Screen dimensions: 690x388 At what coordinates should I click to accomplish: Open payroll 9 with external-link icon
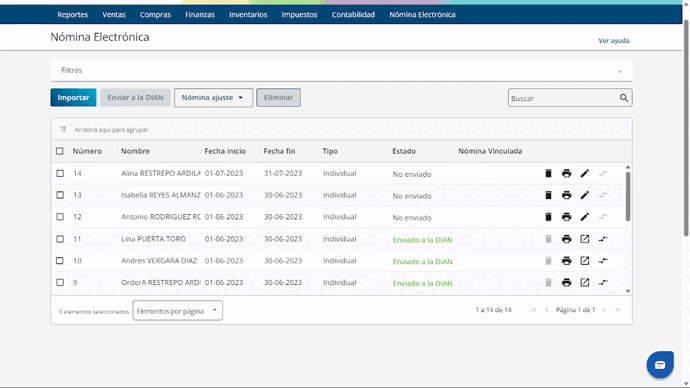tap(584, 282)
